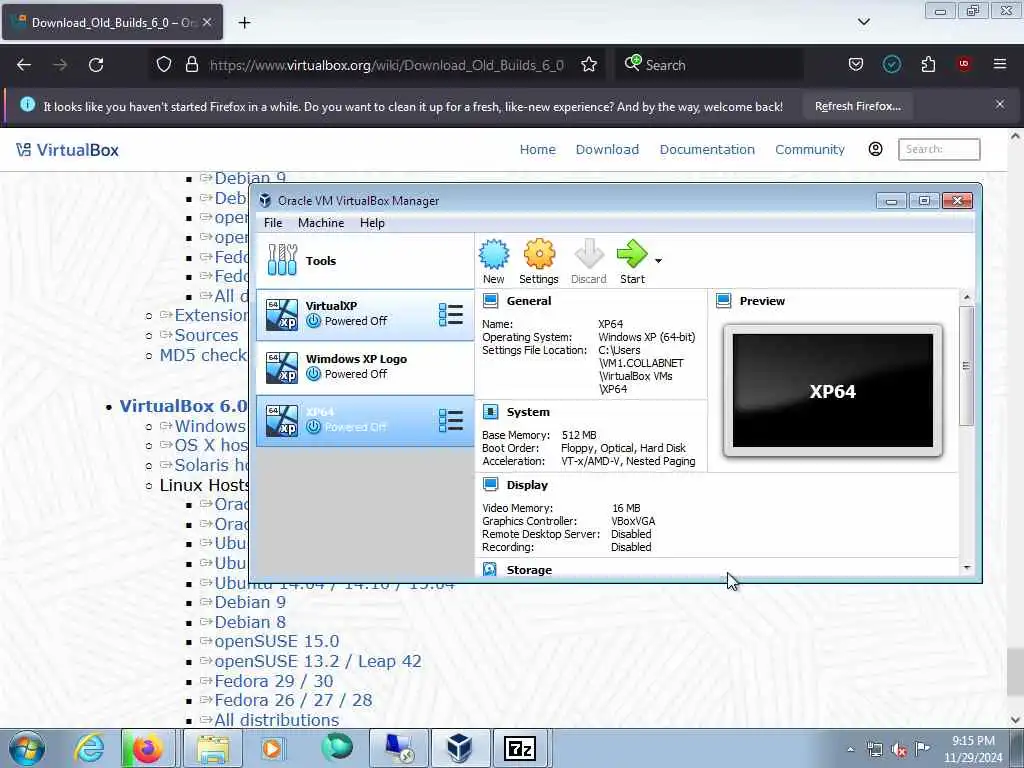Open the Machine menu
Viewport: 1024px width, 768px height.
click(321, 223)
